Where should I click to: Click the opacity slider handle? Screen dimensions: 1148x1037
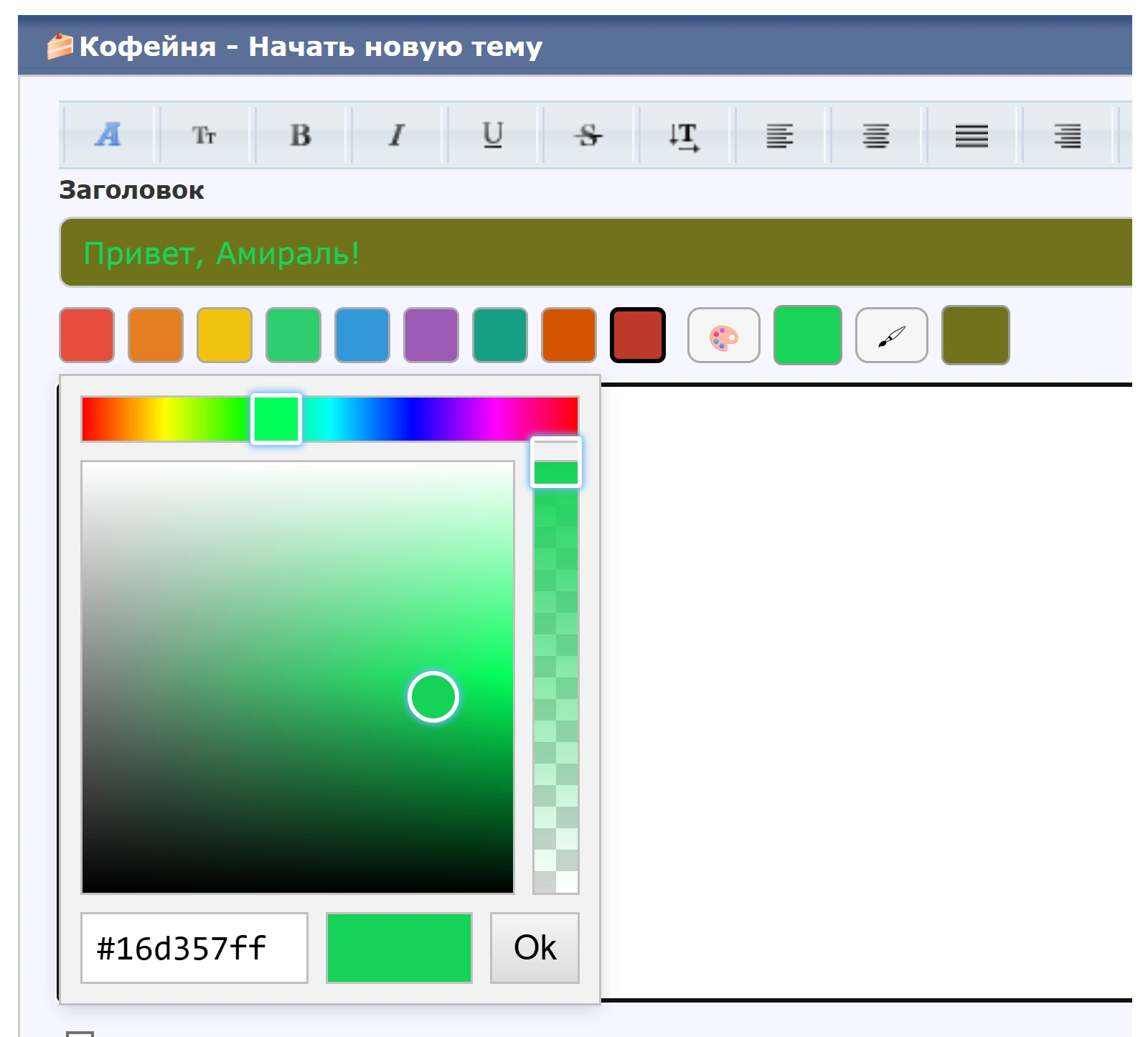(x=556, y=463)
